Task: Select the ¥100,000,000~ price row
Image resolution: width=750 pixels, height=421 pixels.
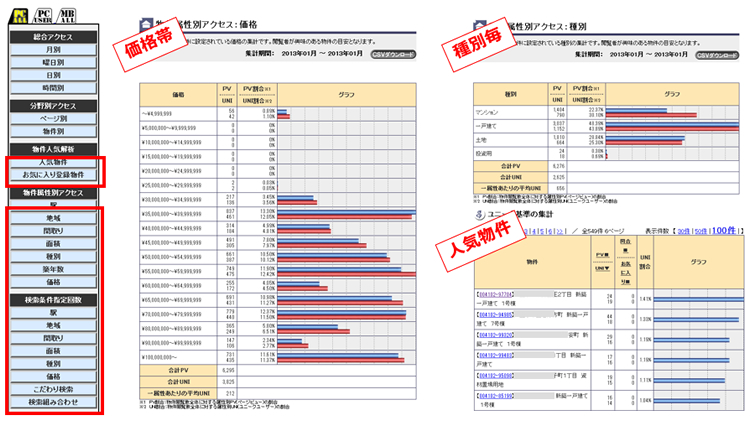Action: (277, 357)
